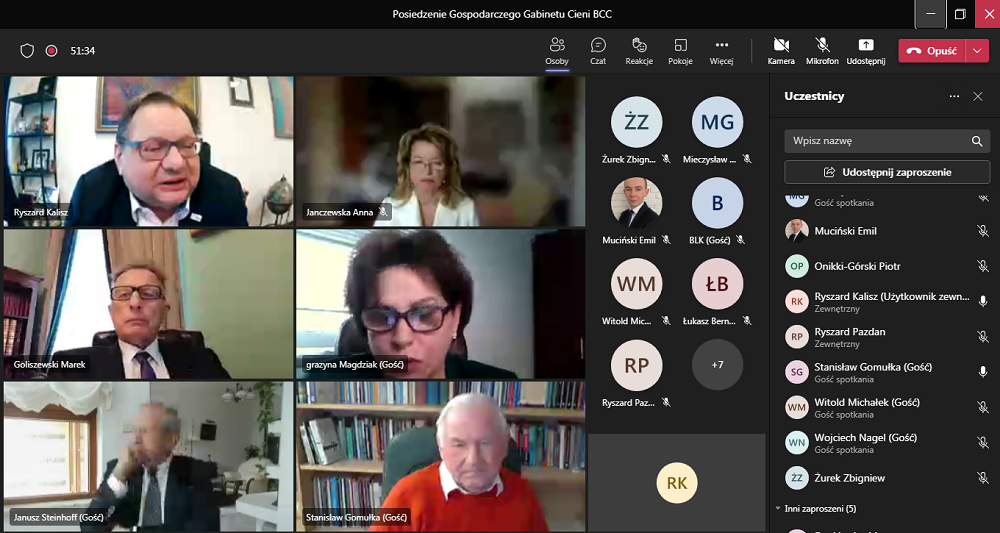Image resolution: width=1000 pixels, height=533 pixels.
Task: Select Ryszard Kalisz in participants list
Action: tap(887, 302)
